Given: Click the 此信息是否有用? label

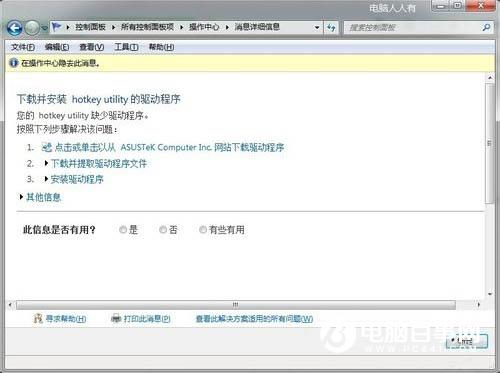Looking at the screenshot, I should 59,230.
